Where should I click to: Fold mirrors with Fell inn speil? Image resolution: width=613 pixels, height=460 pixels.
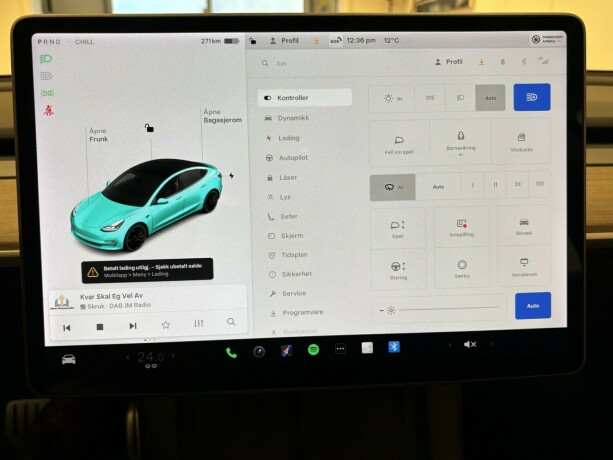tap(399, 144)
